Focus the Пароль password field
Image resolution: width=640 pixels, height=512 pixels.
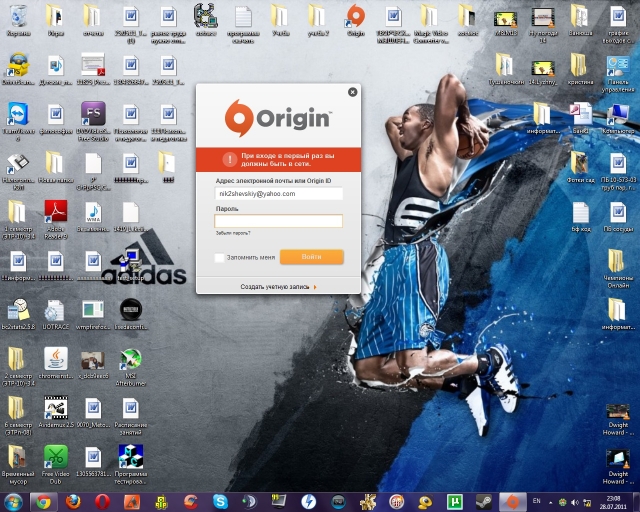278,221
